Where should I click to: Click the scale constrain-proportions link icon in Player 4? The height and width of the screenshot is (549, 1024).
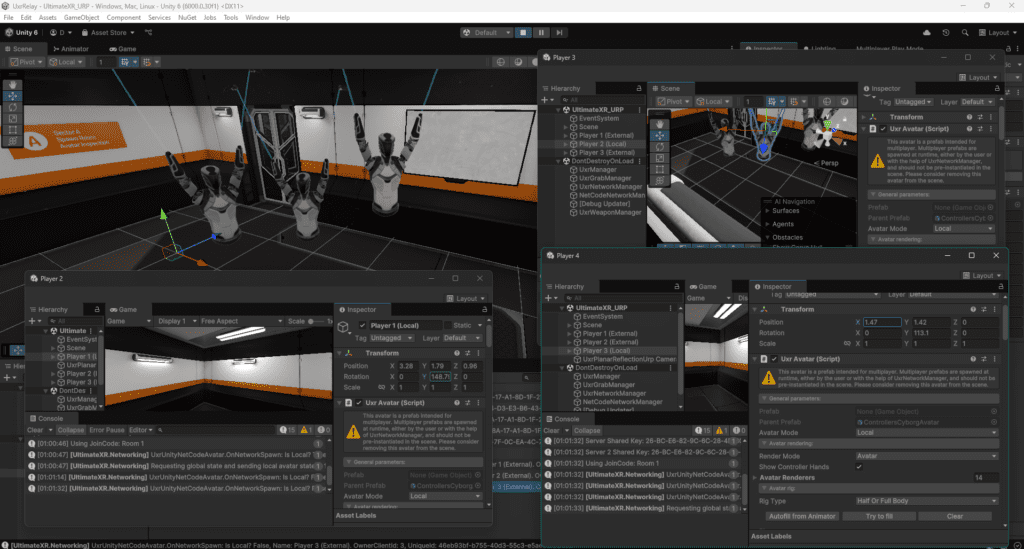click(848, 343)
